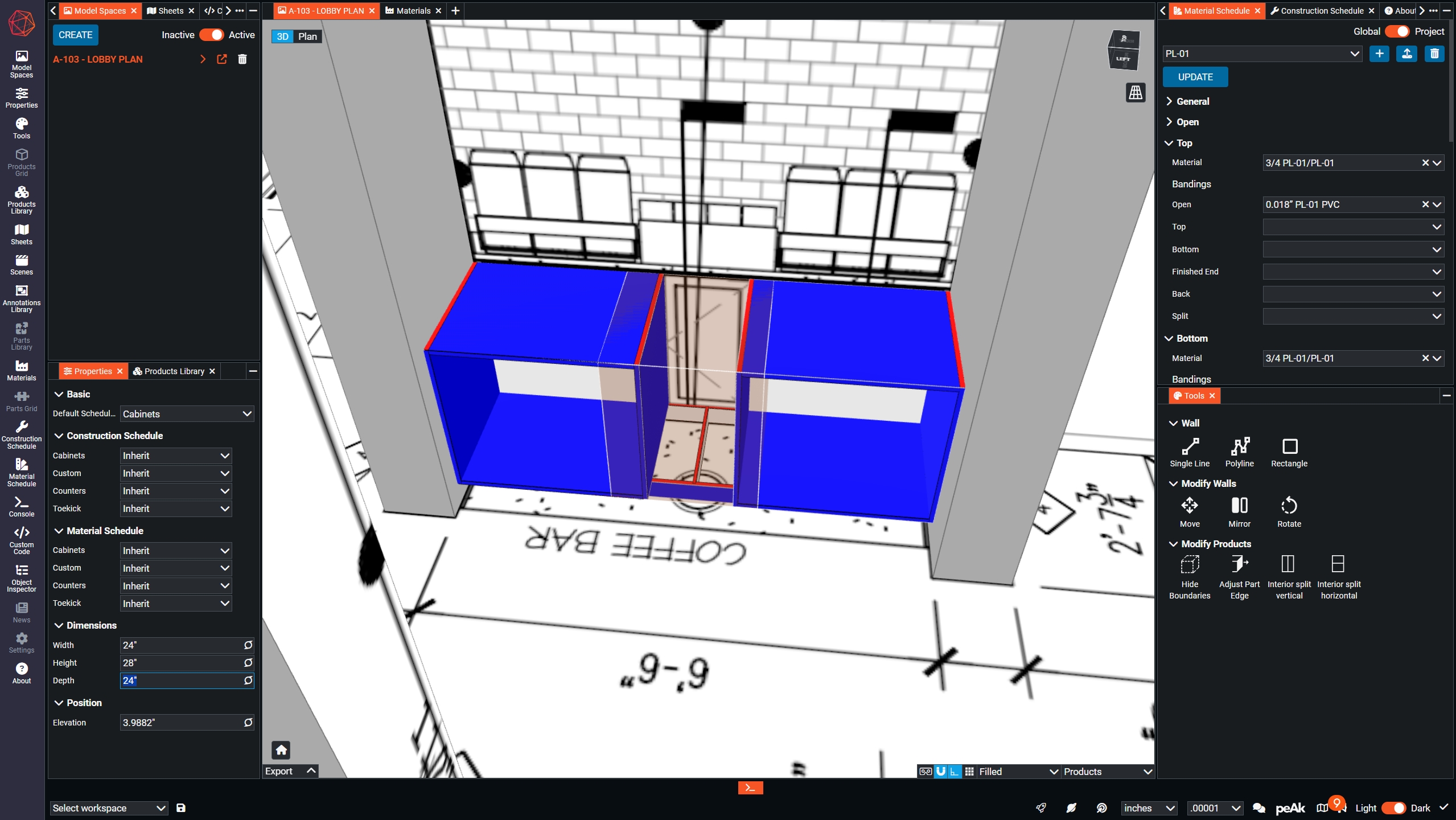Open the Object Inspector sidebar panel
Viewport: 1456px width, 820px height.
(22, 577)
